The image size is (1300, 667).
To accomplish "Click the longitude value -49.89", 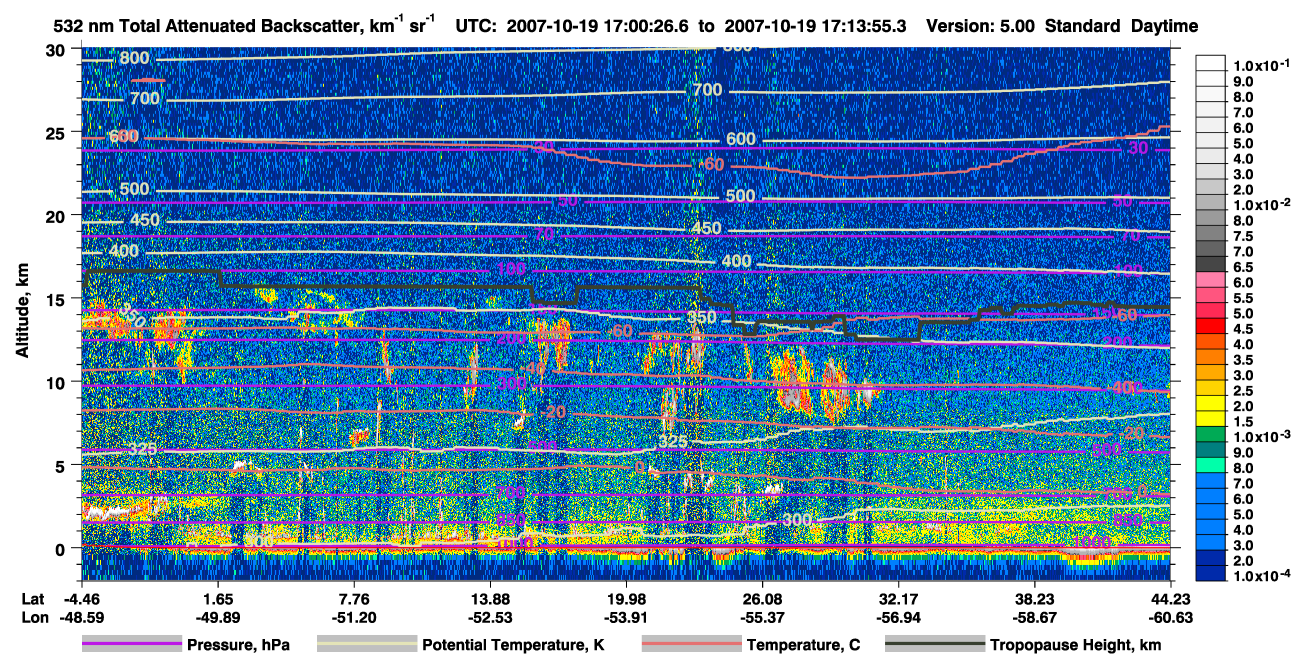I will pyautogui.click(x=217, y=617).
